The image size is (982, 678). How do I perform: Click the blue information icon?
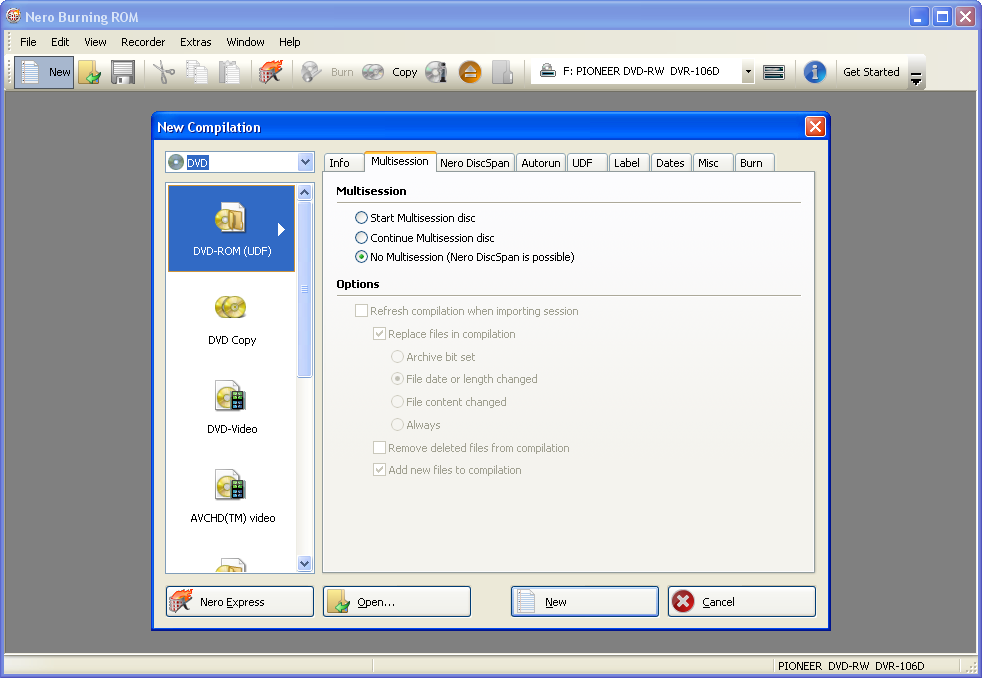point(815,72)
